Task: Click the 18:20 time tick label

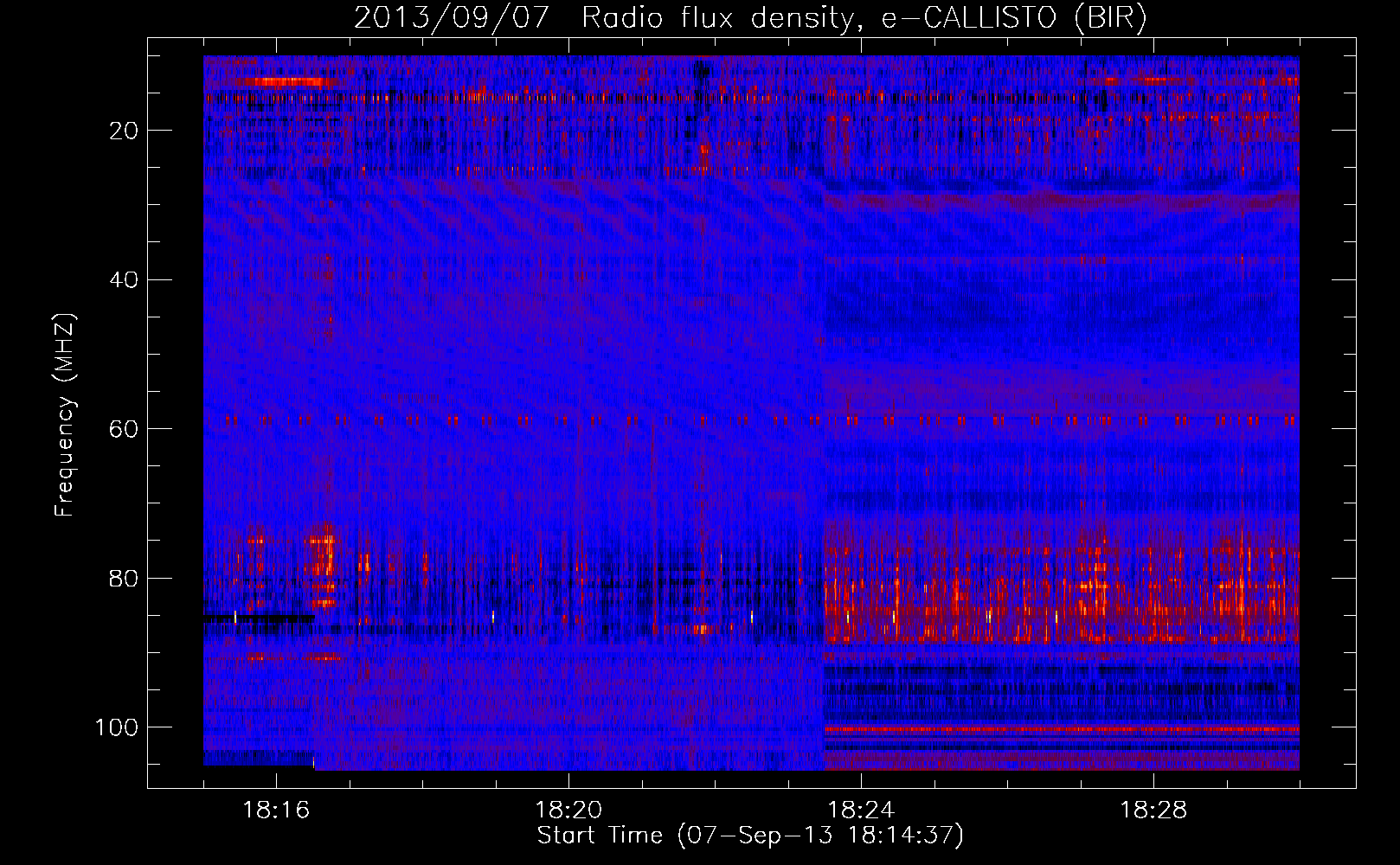Action: click(568, 811)
